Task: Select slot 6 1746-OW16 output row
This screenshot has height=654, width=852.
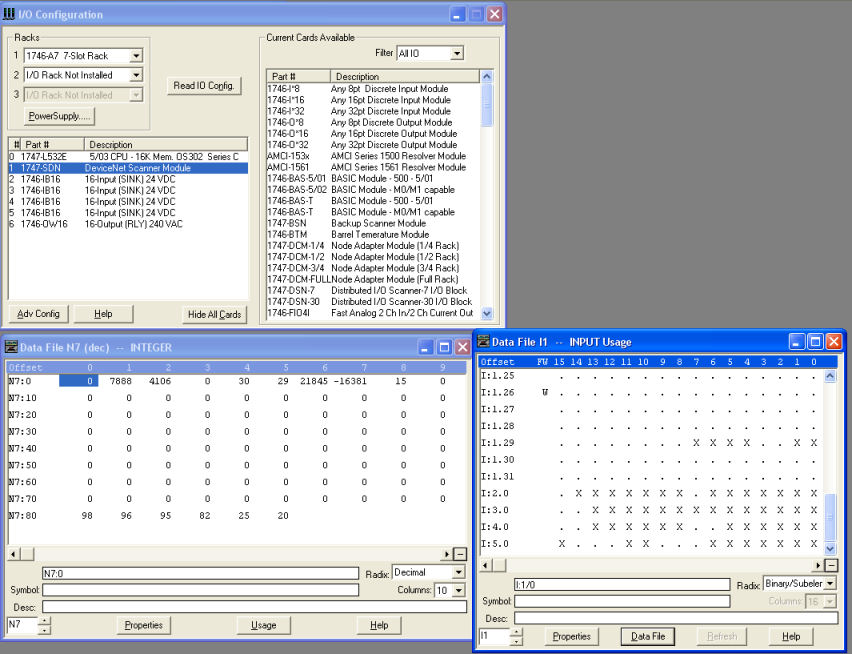Action: pos(128,224)
